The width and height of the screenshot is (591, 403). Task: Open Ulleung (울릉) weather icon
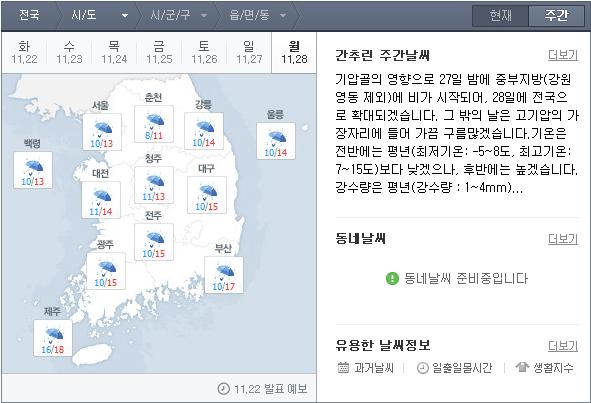point(276,138)
